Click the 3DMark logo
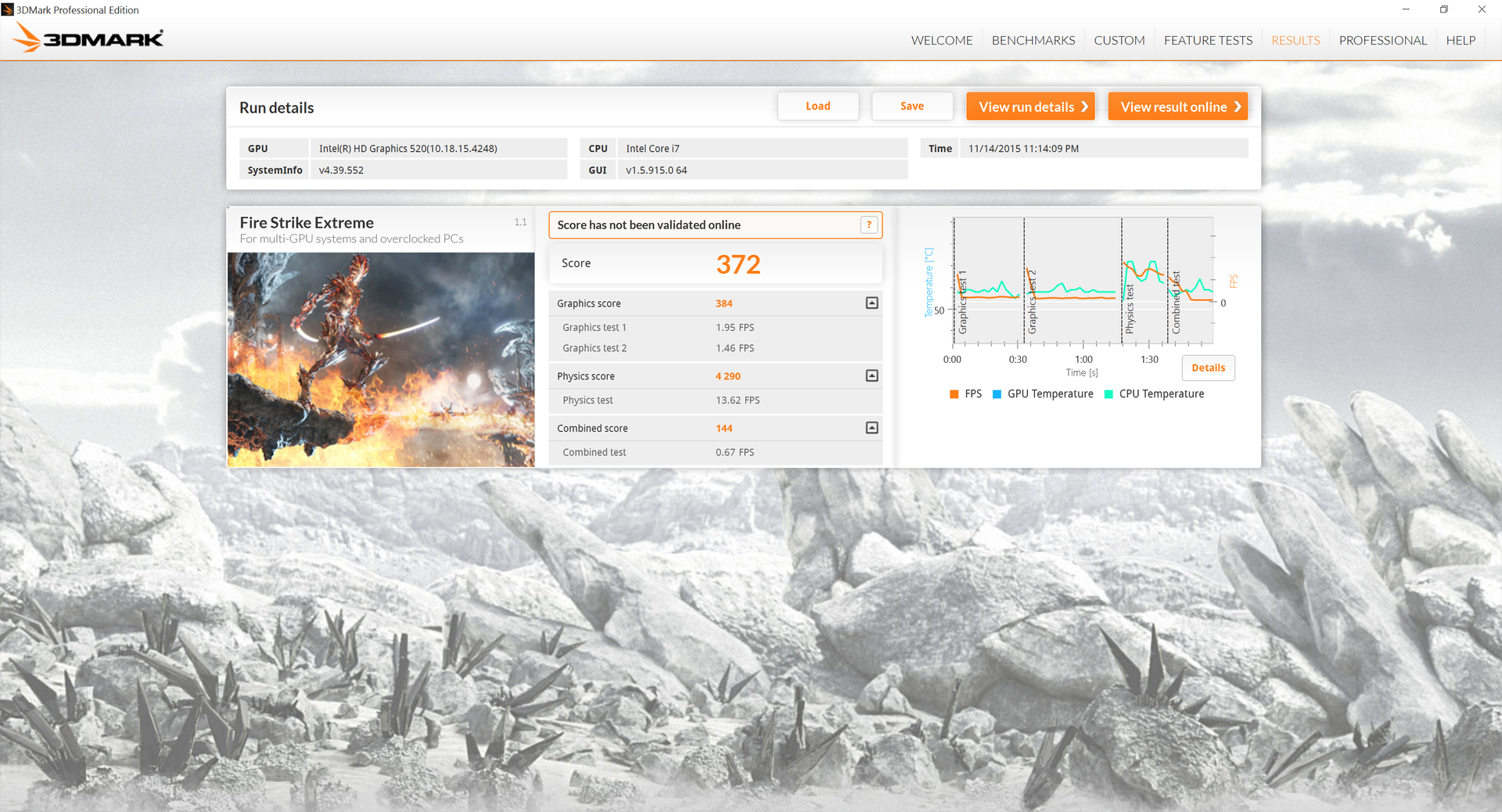The image size is (1502, 812). click(x=88, y=38)
